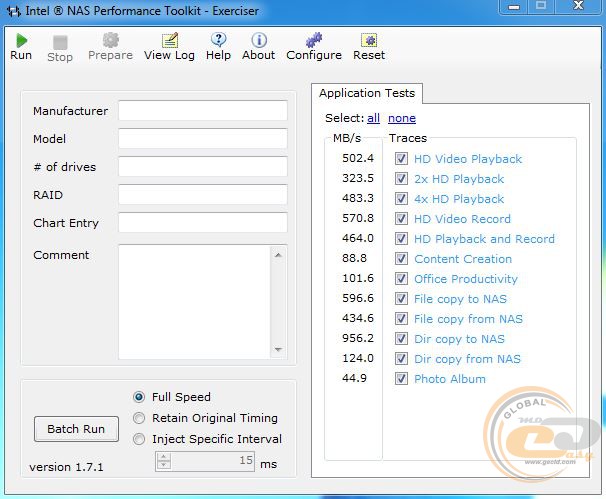
Task: Select Inject Specific Interval radio option
Action: pos(139,439)
